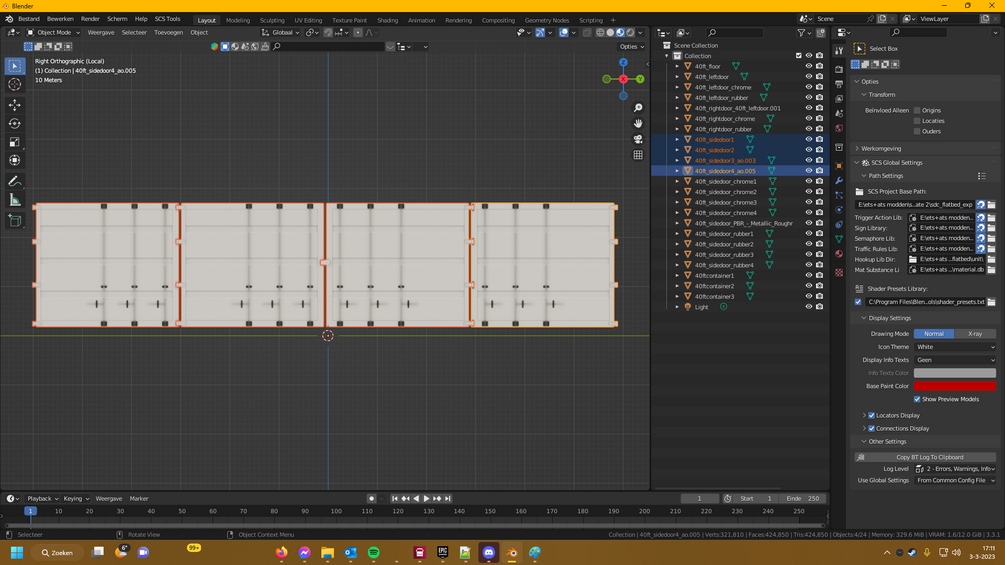Hide 40ft_floor using its eye icon
1005x565 pixels.
point(809,67)
